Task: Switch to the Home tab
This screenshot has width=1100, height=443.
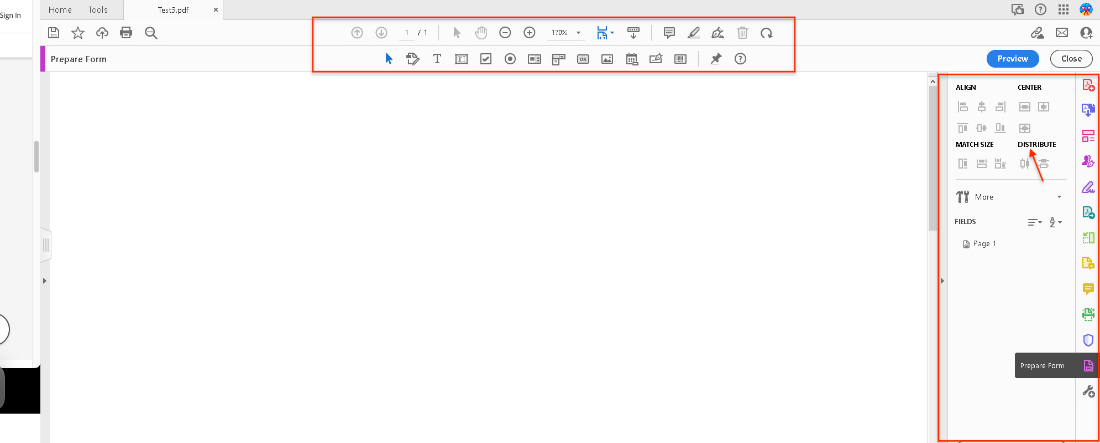Action: (60, 9)
